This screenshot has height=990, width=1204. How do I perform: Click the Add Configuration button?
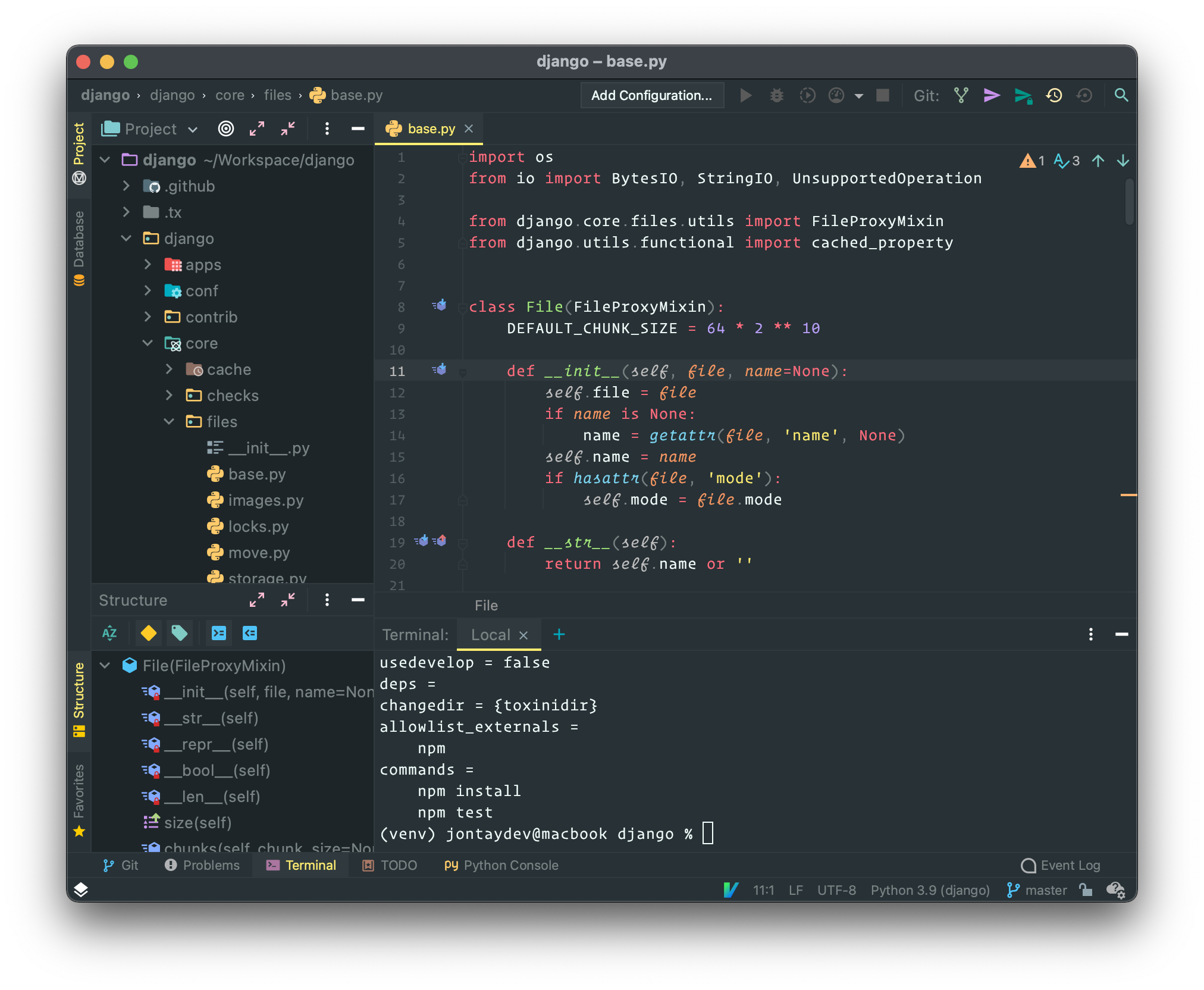pos(650,94)
